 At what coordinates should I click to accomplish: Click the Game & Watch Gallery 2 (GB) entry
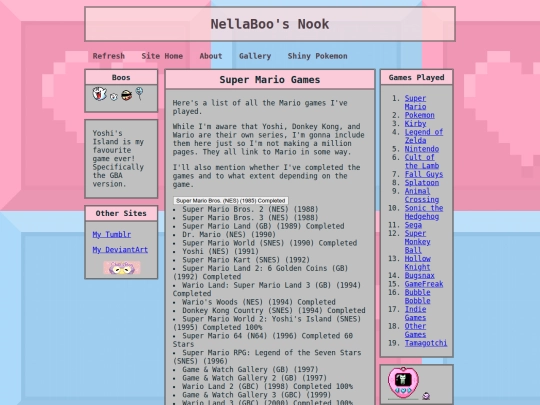(255, 378)
